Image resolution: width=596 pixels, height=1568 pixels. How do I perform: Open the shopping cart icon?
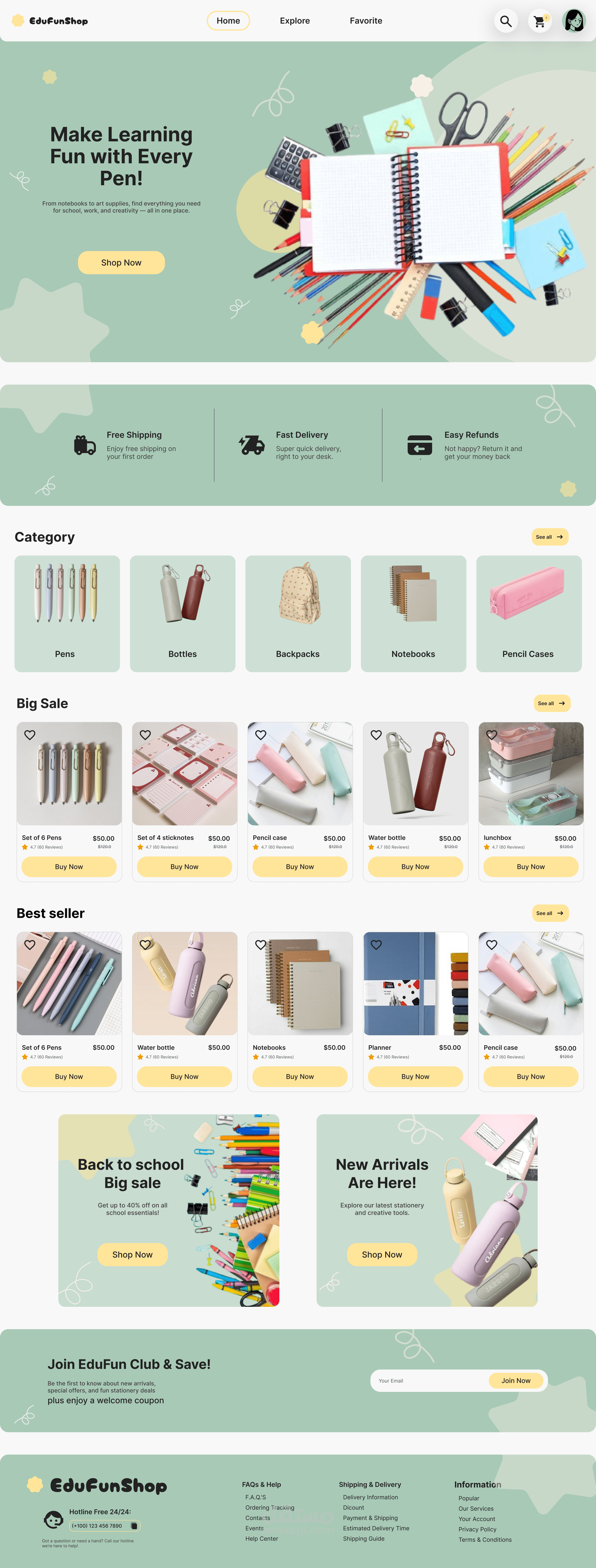[x=539, y=21]
